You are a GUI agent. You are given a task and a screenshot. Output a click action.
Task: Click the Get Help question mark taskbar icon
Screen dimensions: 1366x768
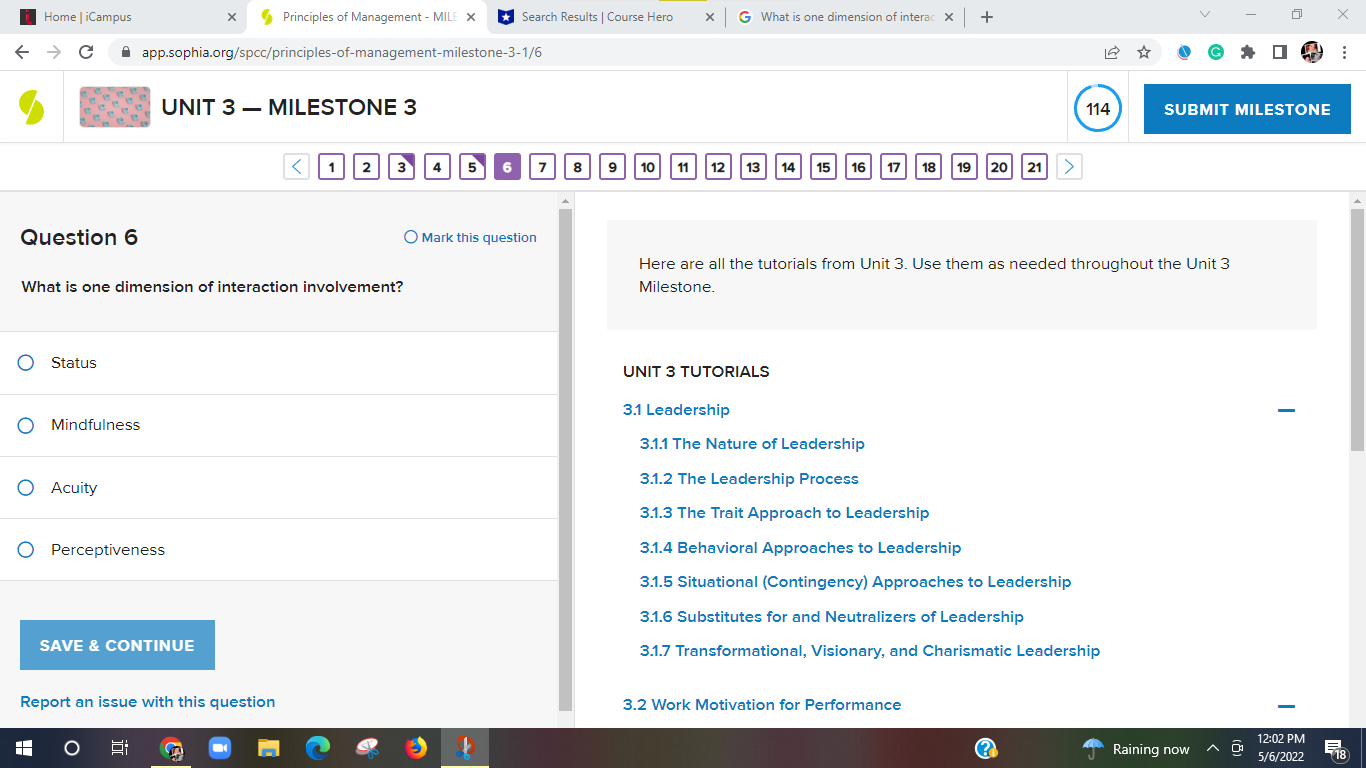(986, 748)
